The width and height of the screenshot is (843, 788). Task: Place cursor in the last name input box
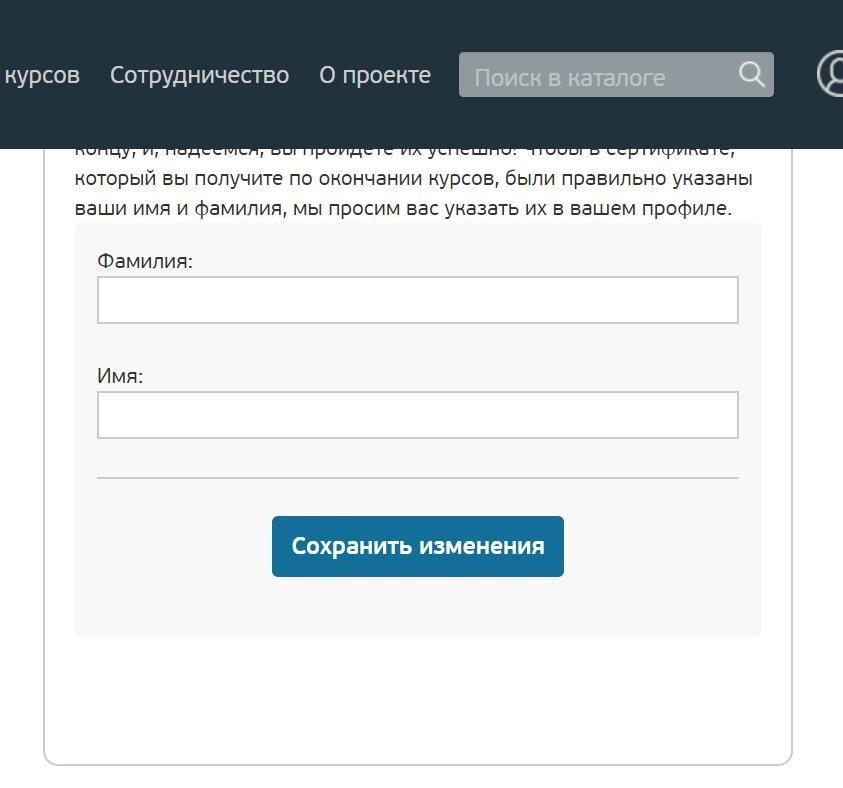(x=418, y=300)
